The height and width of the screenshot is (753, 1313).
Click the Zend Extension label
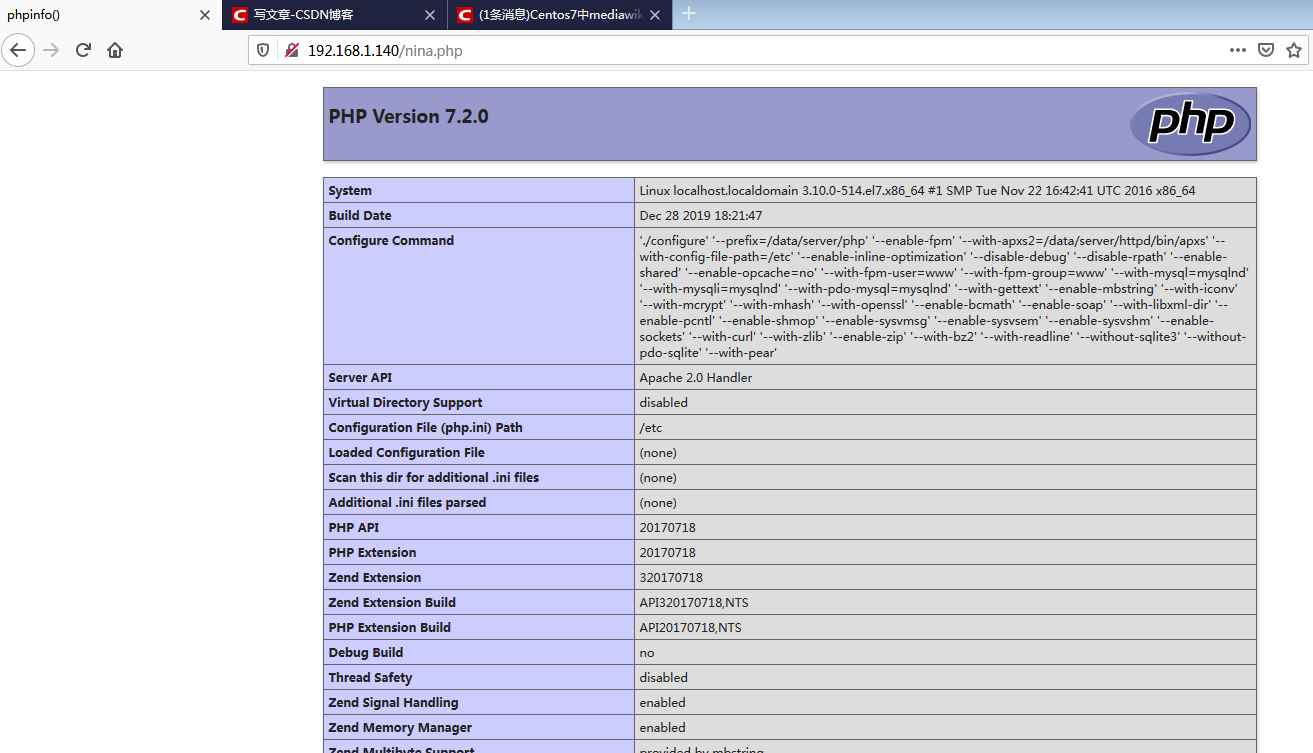tap(375, 578)
